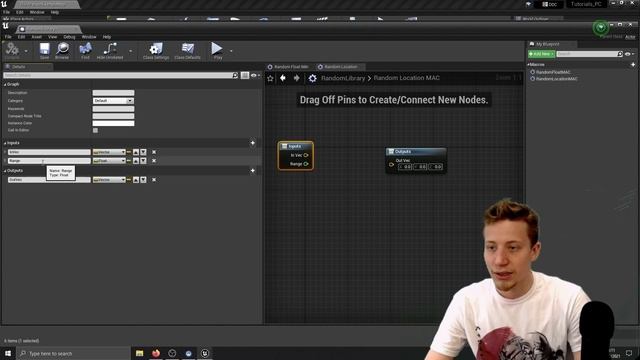Move the Range input up
This screenshot has height=360, width=640.
coord(136,161)
